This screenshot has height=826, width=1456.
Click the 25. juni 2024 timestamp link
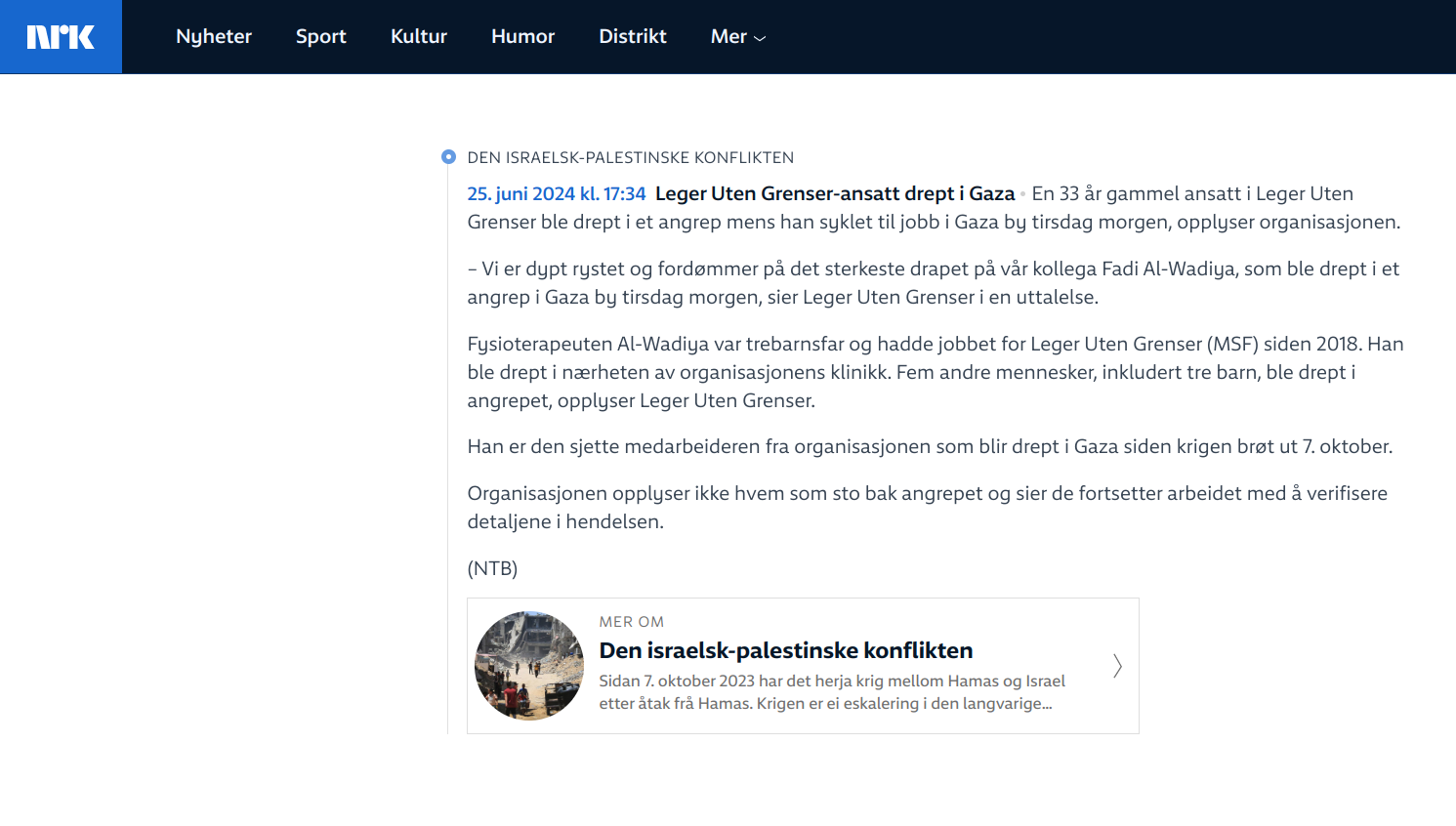point(556,194)
